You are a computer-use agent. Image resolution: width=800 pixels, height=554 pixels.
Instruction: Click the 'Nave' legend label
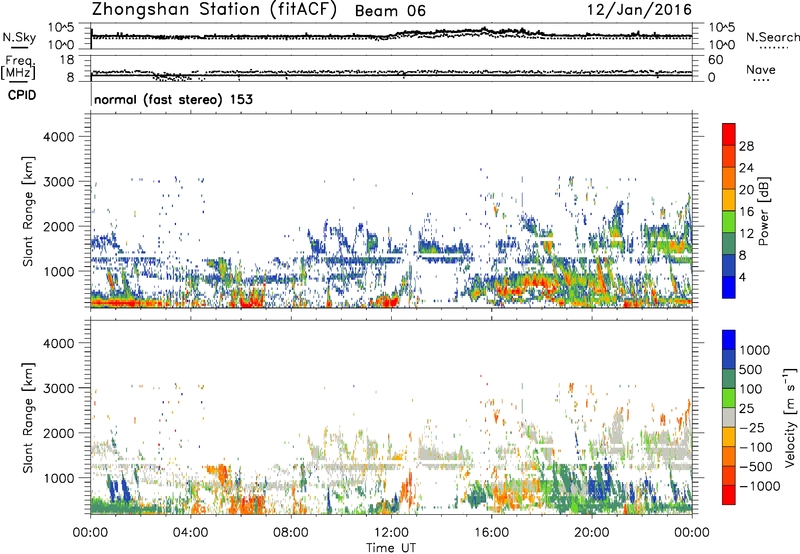761,70
